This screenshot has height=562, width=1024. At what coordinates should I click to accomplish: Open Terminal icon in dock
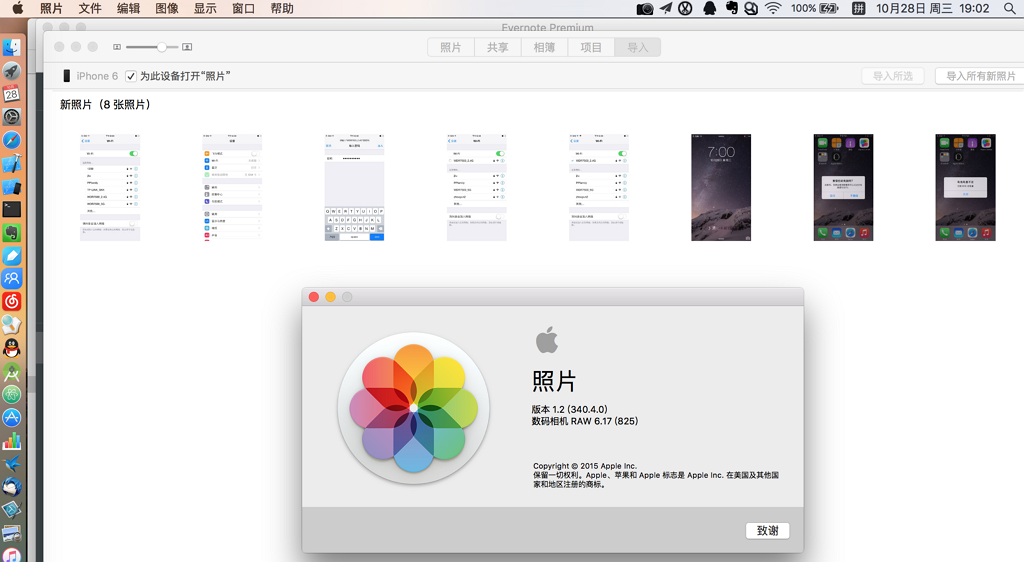click(x=12, y=210)
